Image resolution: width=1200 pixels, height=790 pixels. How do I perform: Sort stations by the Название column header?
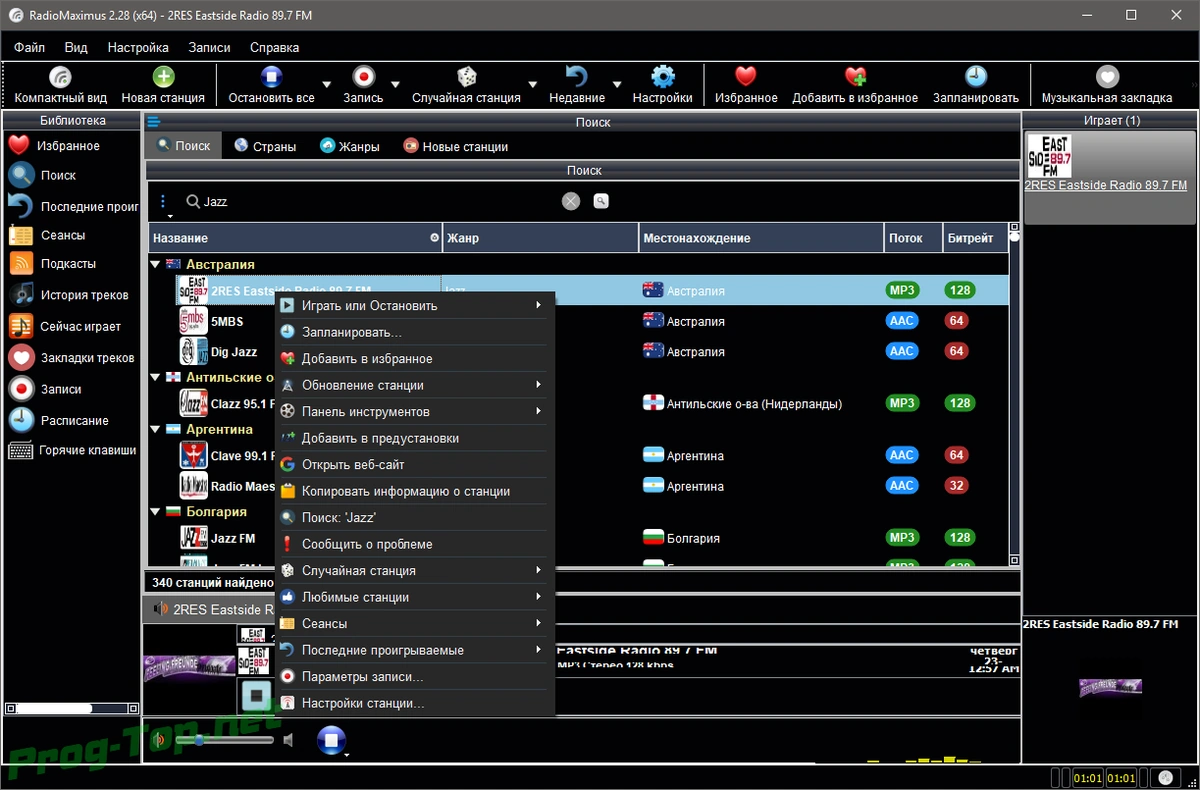click(294, 238)
